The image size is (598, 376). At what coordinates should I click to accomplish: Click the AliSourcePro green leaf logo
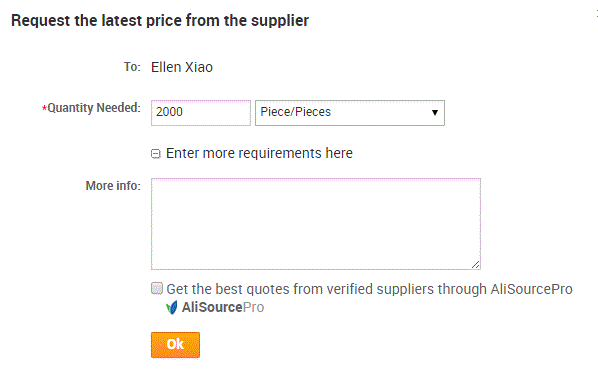click(172, 307)
